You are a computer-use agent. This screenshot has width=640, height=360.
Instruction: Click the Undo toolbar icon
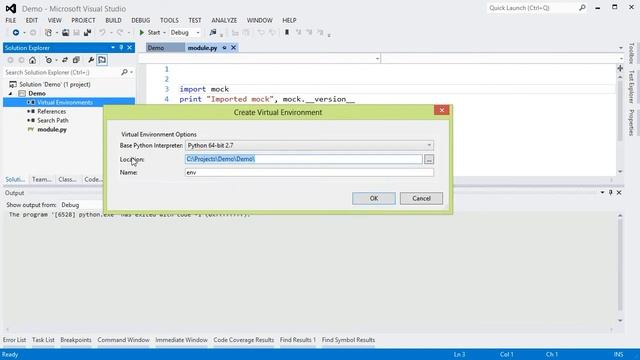coord(102,32)
